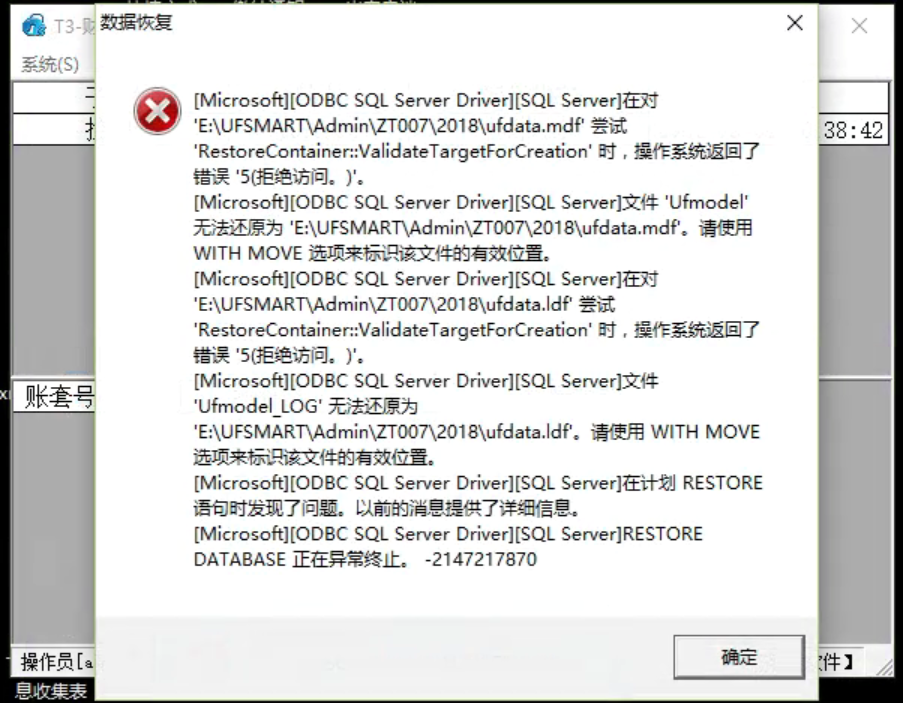Click the 操作员 status bar segment
This screenshot has height=703, width=903.
[x=55, y=662]
